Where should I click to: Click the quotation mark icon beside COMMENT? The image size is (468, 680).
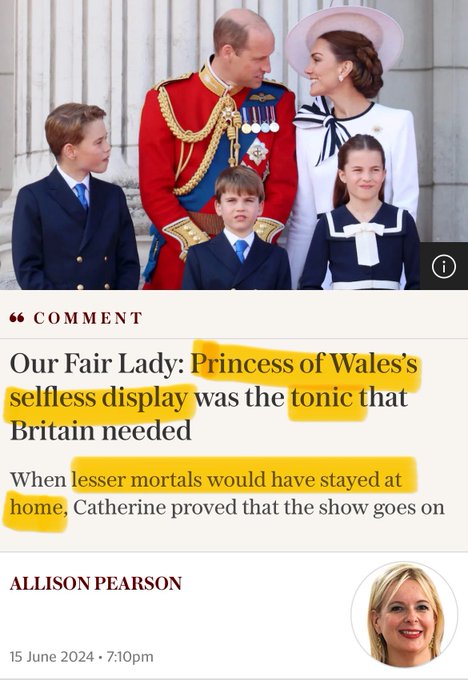point(17,318)
